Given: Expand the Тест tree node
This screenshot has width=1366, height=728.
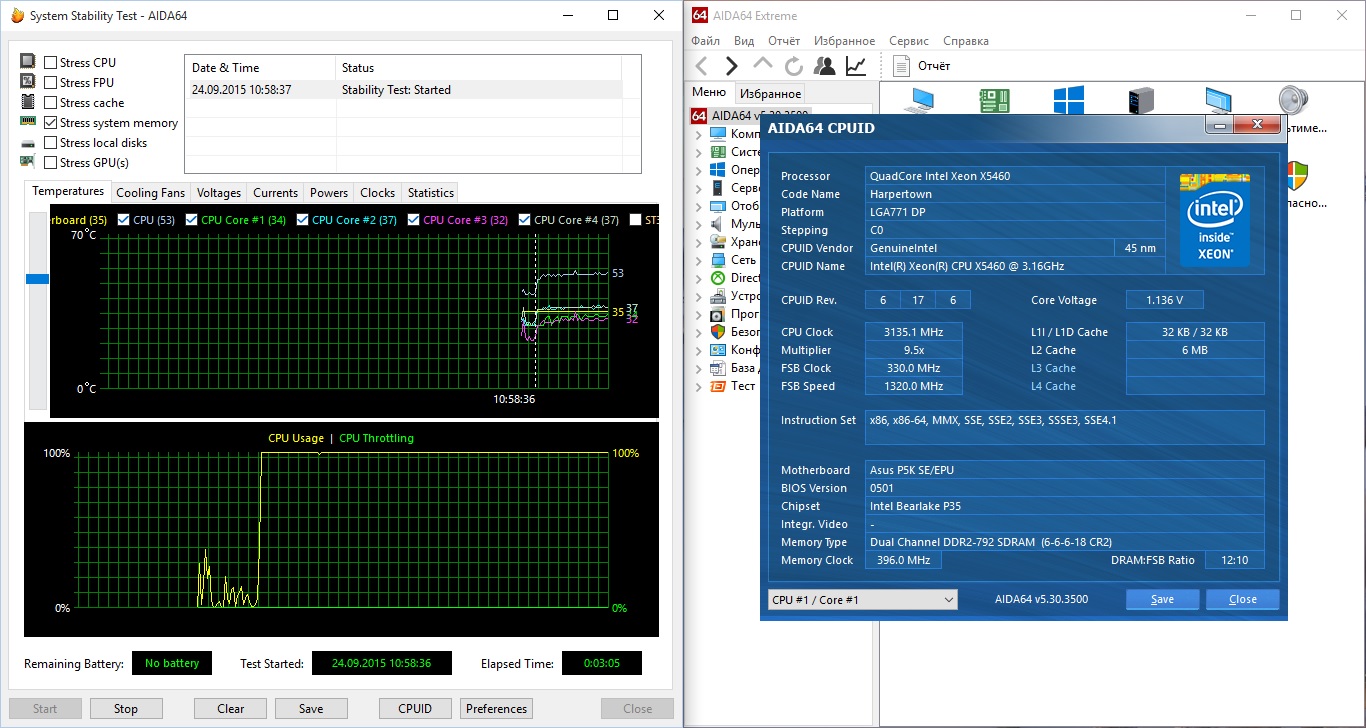Looking at the screenshot, I should tap(699, 386).
